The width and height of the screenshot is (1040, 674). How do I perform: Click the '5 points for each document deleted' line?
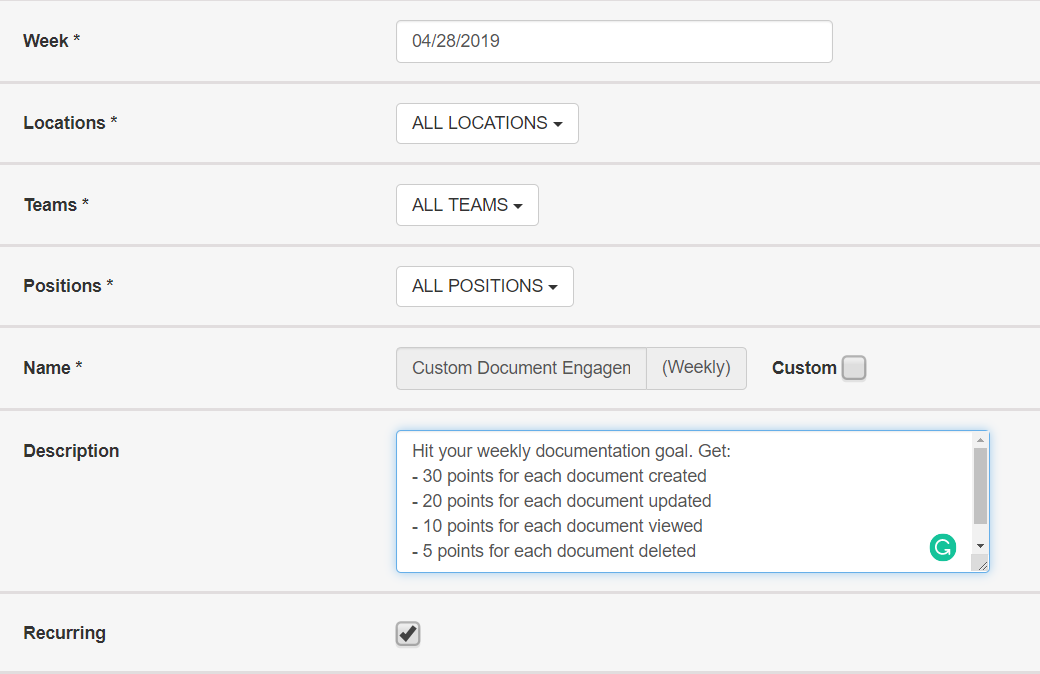554,551
